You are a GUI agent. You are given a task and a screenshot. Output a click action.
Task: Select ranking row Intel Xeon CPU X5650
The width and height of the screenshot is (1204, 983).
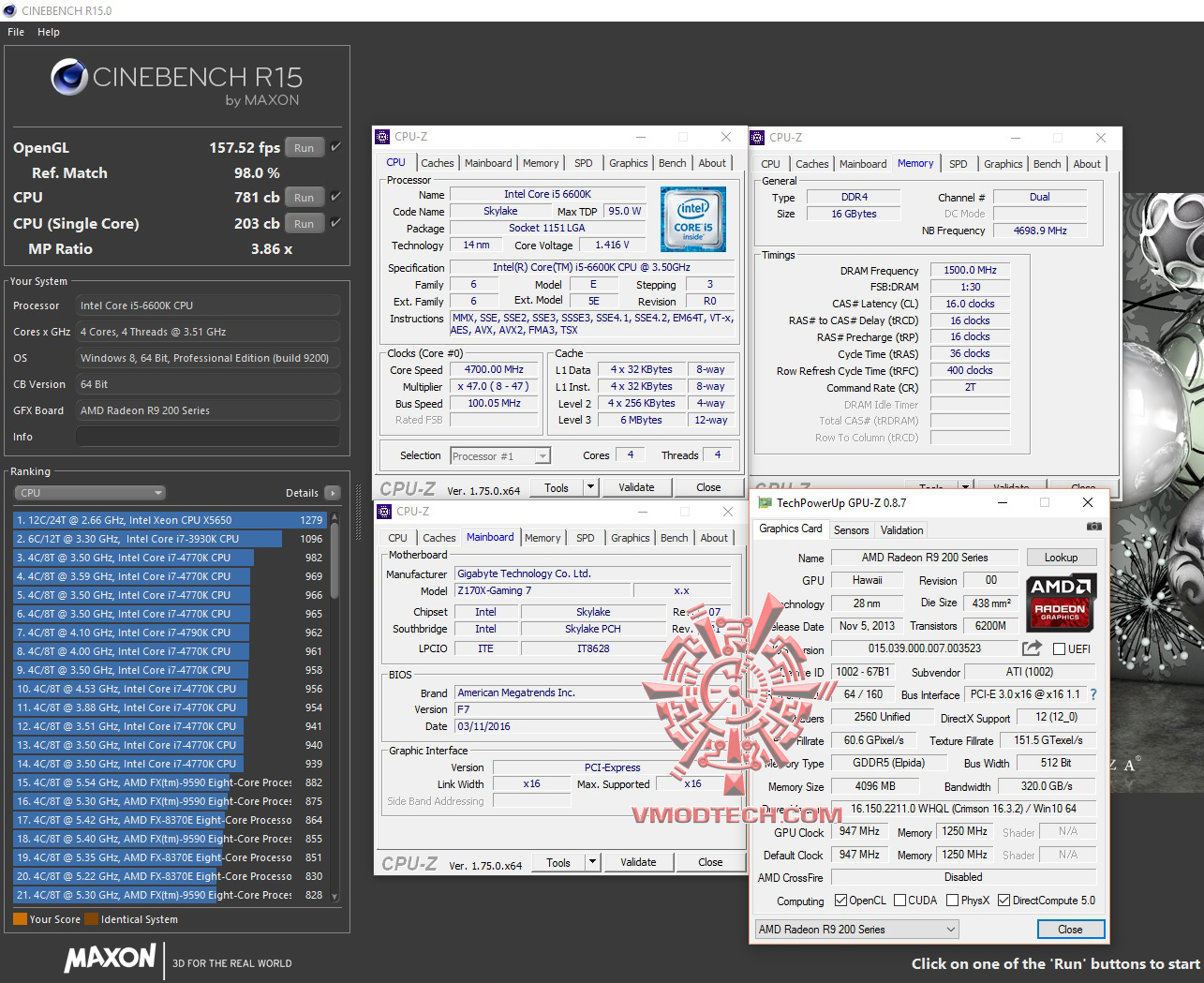[x=169, y=520]
